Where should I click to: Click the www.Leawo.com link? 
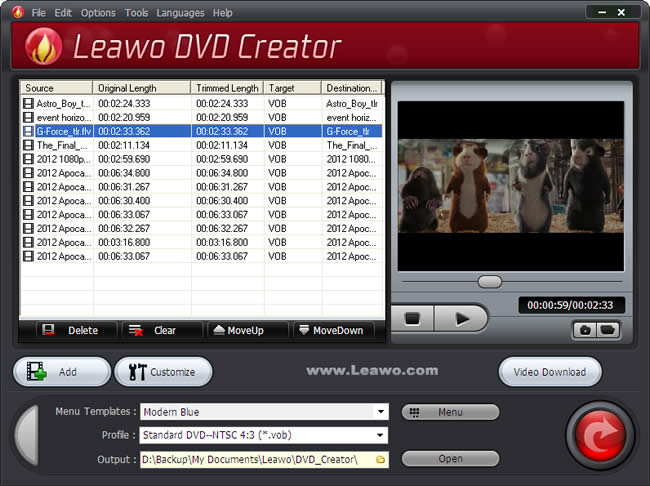coord(372,370)
